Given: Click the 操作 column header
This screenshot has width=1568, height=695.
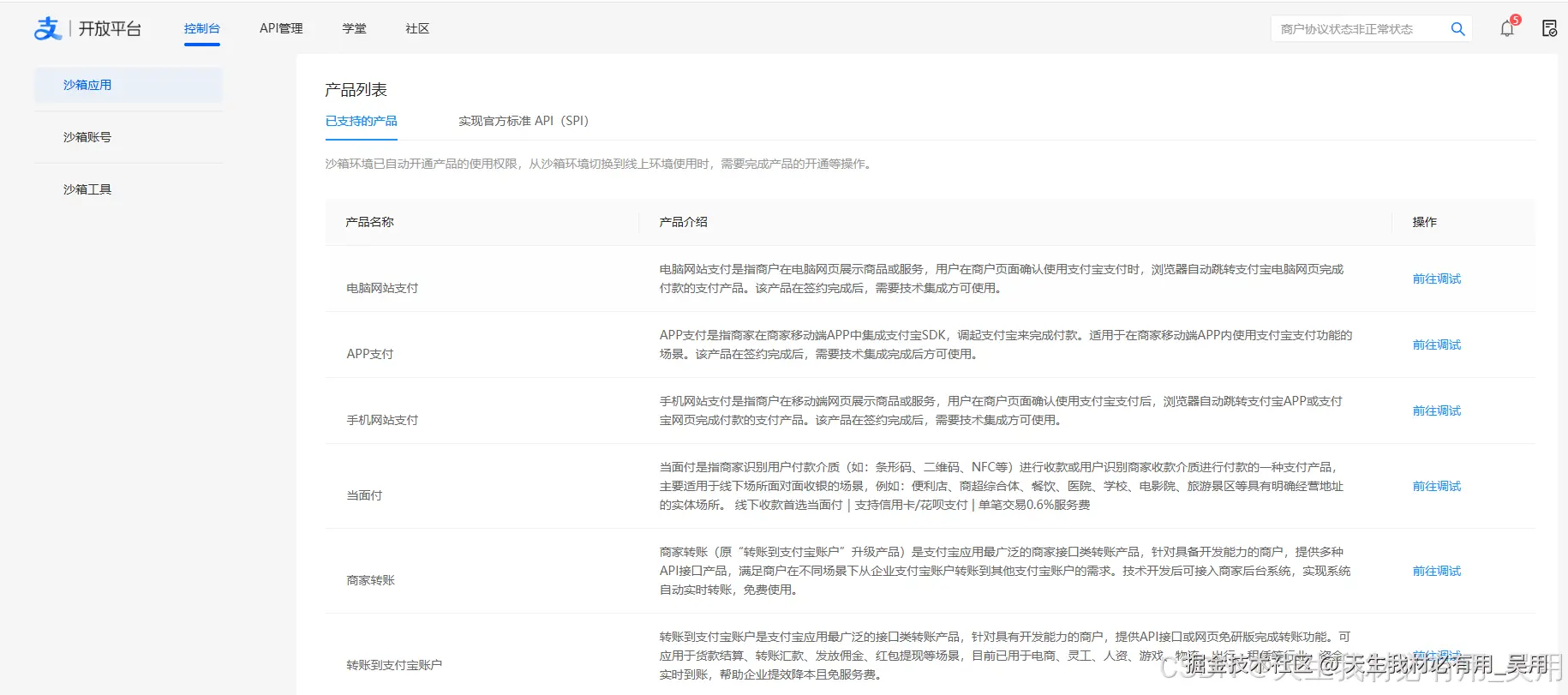Looking at the screenshot, I should click(1425, 222).
